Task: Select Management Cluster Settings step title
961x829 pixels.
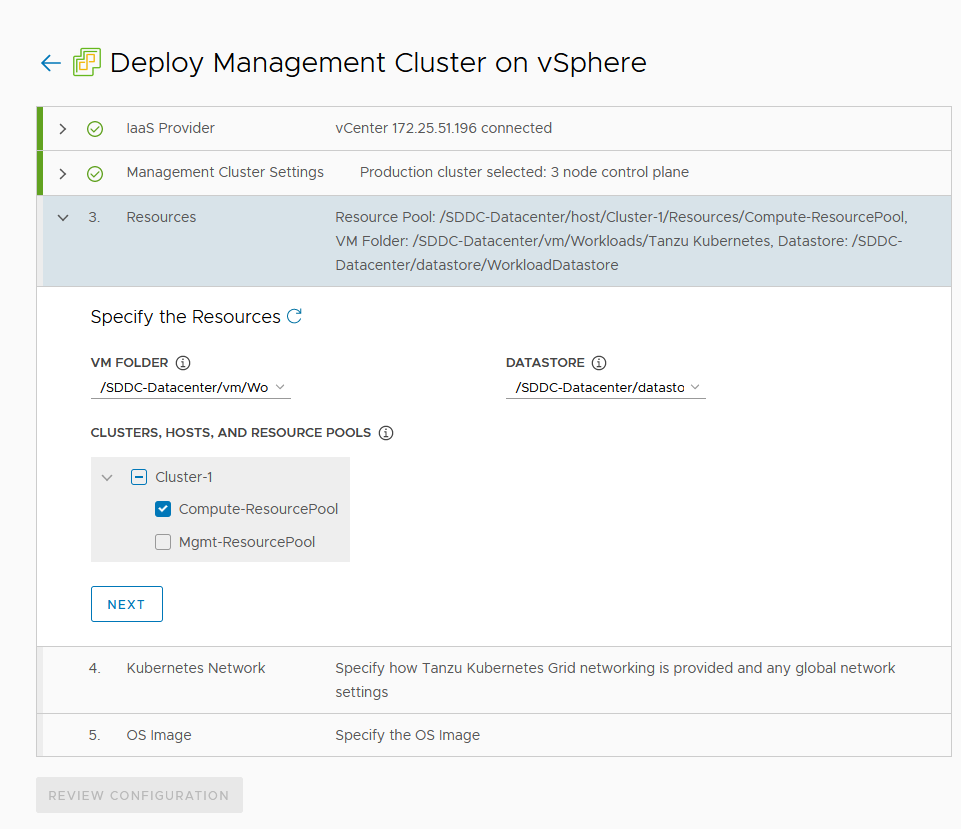Action: pyautogui.click(x=225, y=172)
